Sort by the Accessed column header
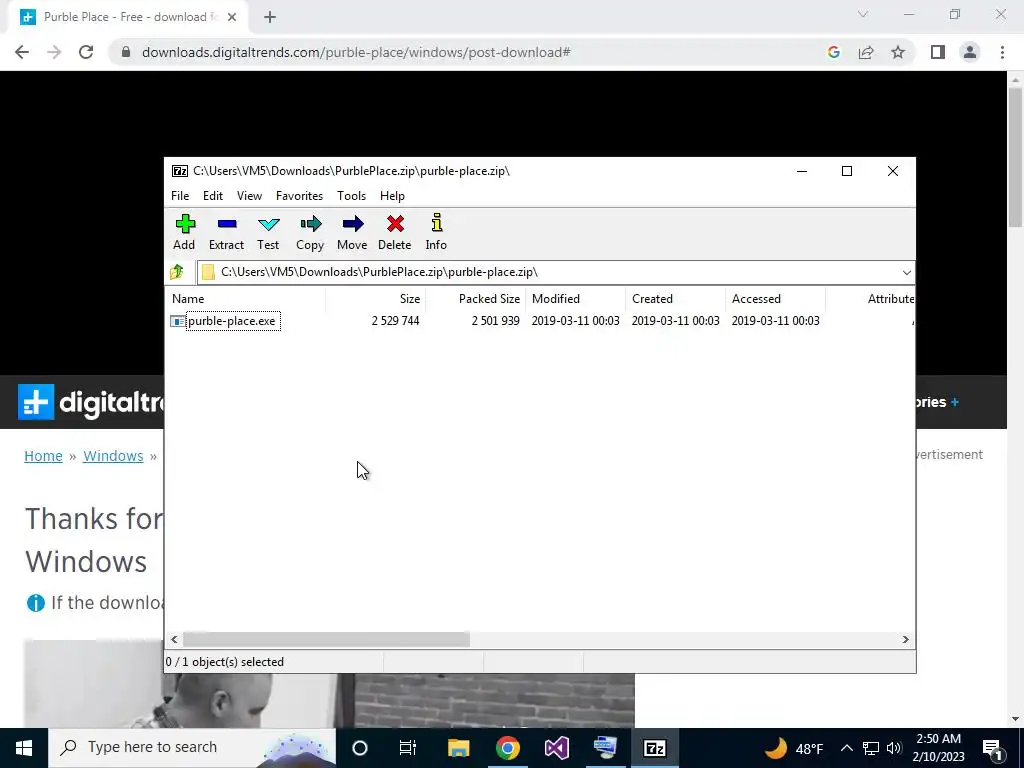 pos(775,299)
